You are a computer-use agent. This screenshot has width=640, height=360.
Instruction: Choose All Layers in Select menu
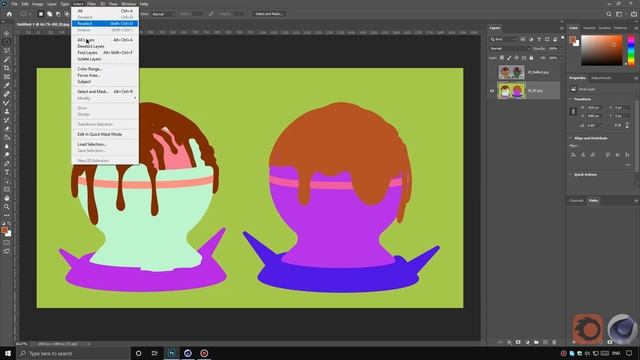click(105, 40)
